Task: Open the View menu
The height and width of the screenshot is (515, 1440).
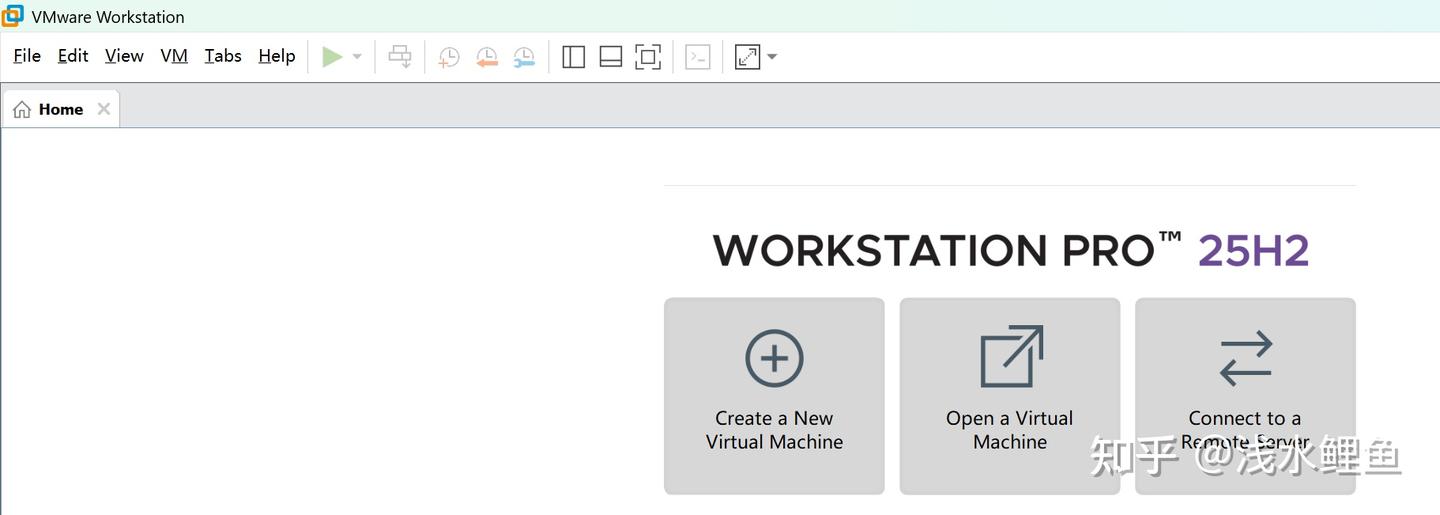Action: (124, 56)
